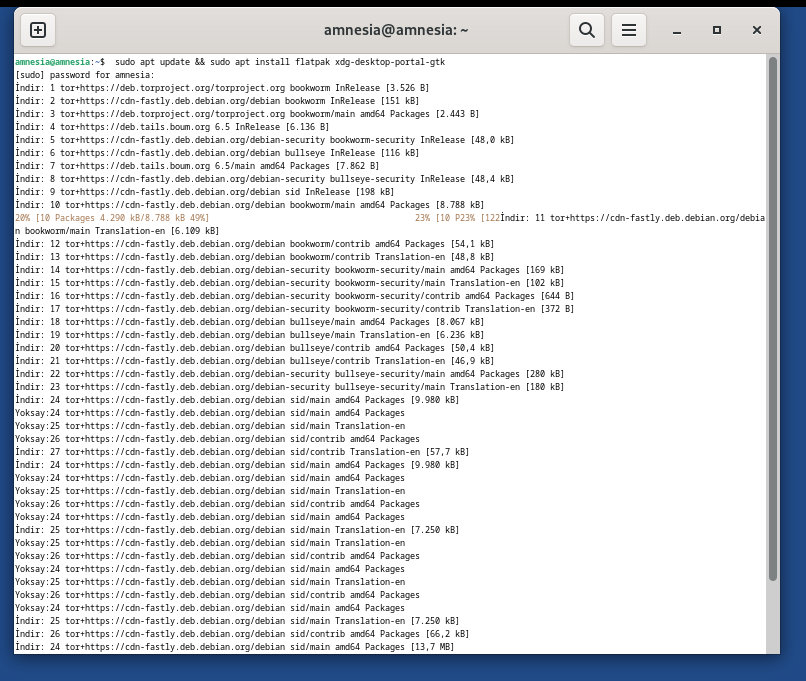Viewport: 806px width, 681px height.
Task: Open terminal search
Action: pos(587,30)
